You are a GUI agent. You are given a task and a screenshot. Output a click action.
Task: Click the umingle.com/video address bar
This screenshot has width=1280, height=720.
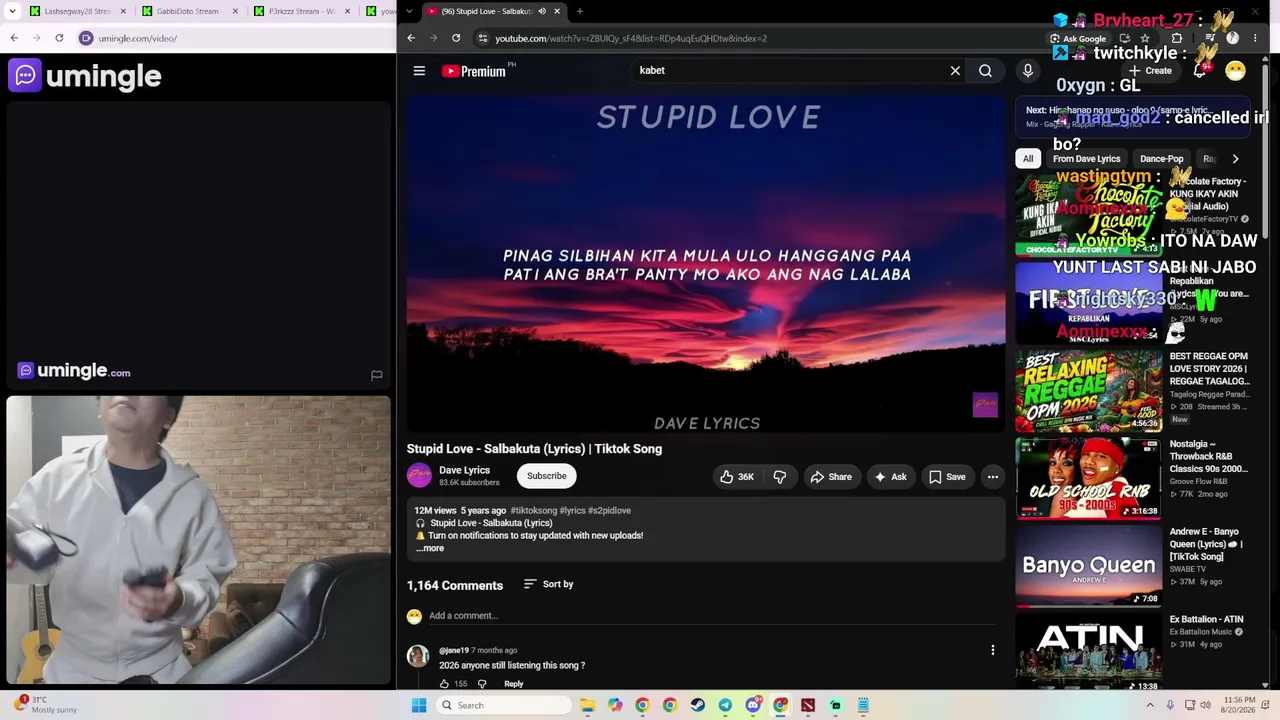(x=235, y=38)
